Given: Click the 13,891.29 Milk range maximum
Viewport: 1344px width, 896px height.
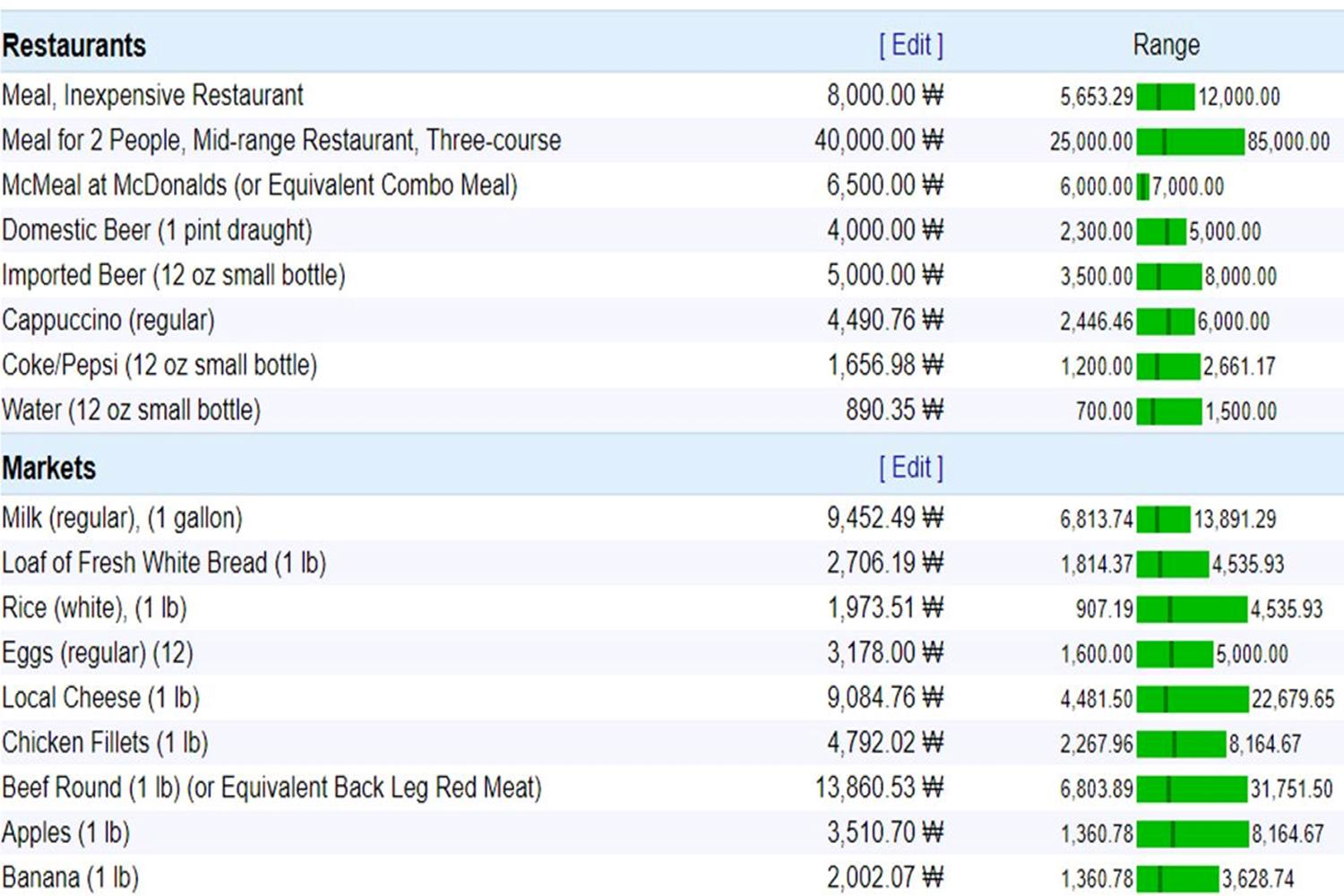Looking at the screenshot, I should (x=1236, y=520).
